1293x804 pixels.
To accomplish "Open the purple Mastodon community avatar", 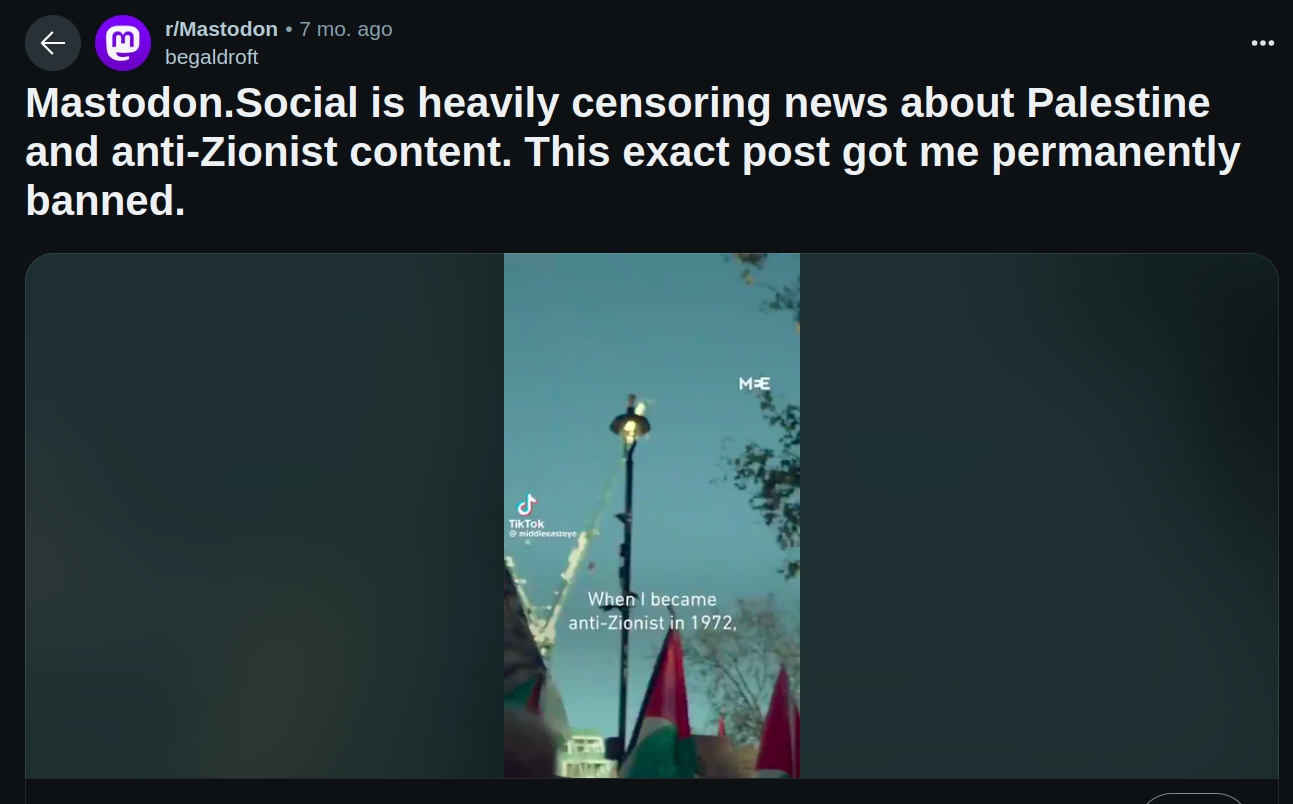I will click(123, 43).
